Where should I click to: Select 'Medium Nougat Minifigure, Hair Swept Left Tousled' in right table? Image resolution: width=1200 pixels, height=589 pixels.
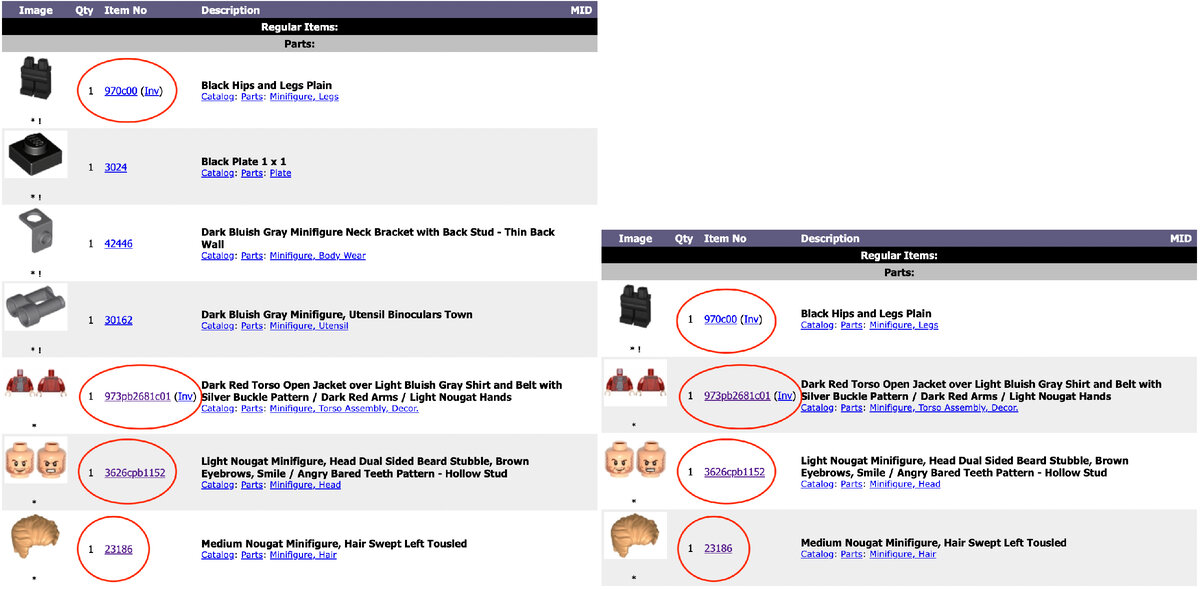[934, 543]
